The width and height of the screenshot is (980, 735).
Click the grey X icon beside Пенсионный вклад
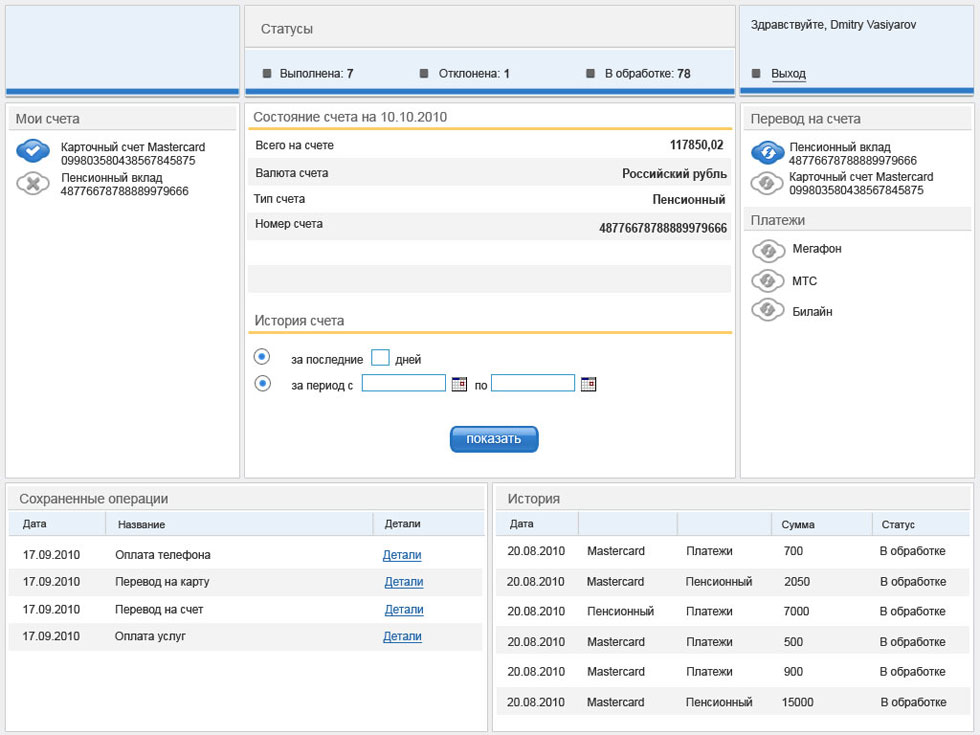[x=32, y=184]
